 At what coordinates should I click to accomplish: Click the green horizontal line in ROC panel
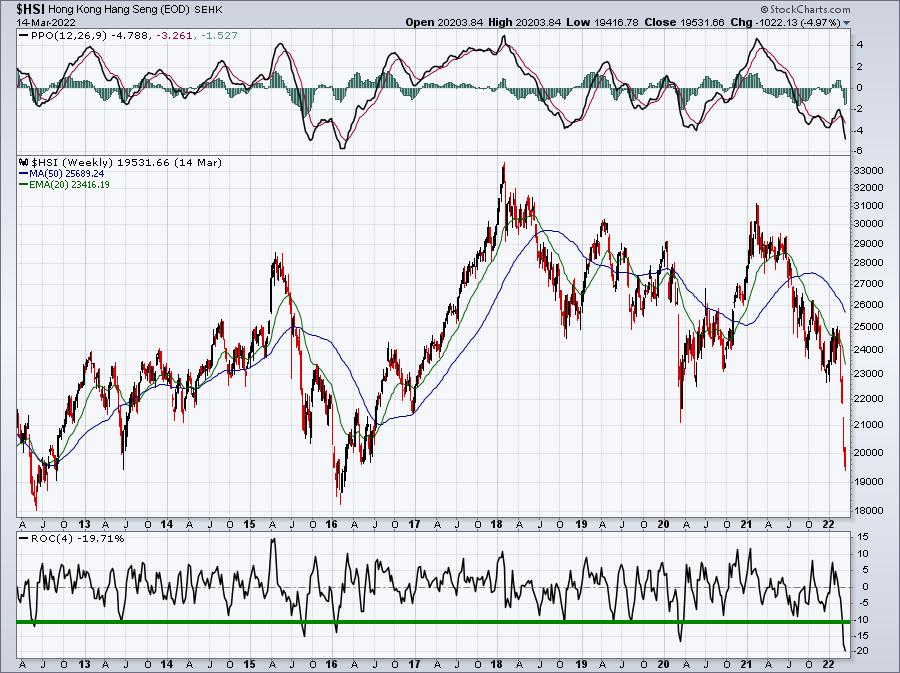pyautogui.click(x=433, y=622)
